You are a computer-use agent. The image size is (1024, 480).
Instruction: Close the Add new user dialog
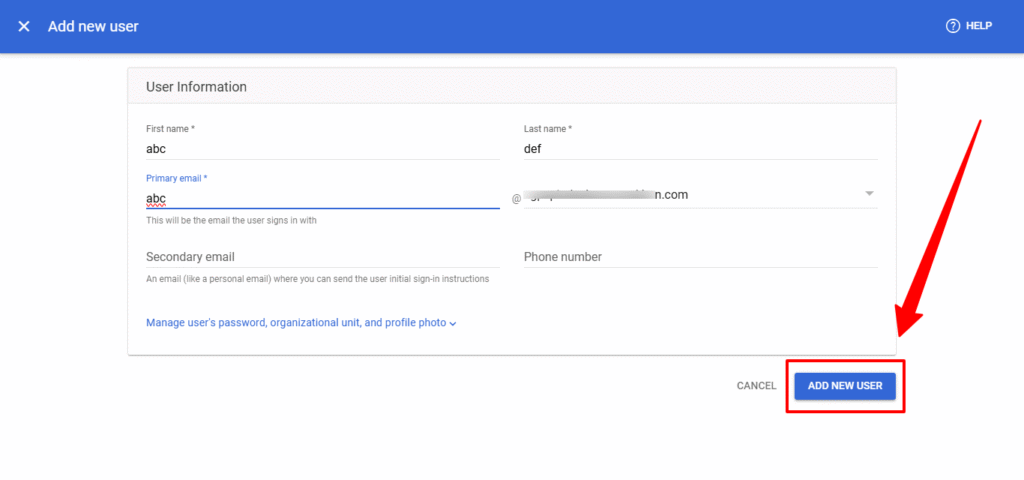(x=24, y=26)
